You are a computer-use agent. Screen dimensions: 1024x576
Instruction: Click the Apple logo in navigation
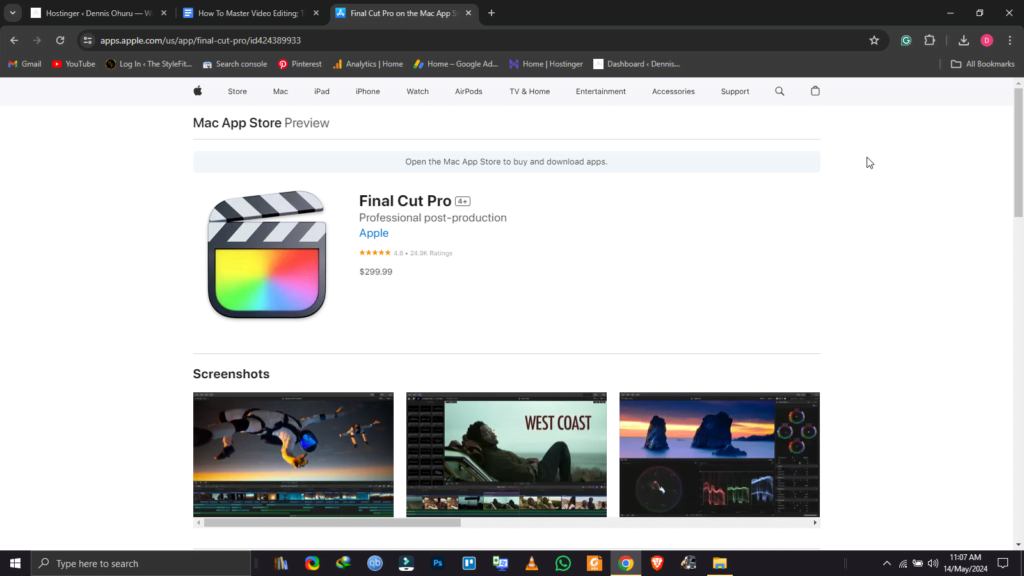pyautogui.click(x=197, y=91)
